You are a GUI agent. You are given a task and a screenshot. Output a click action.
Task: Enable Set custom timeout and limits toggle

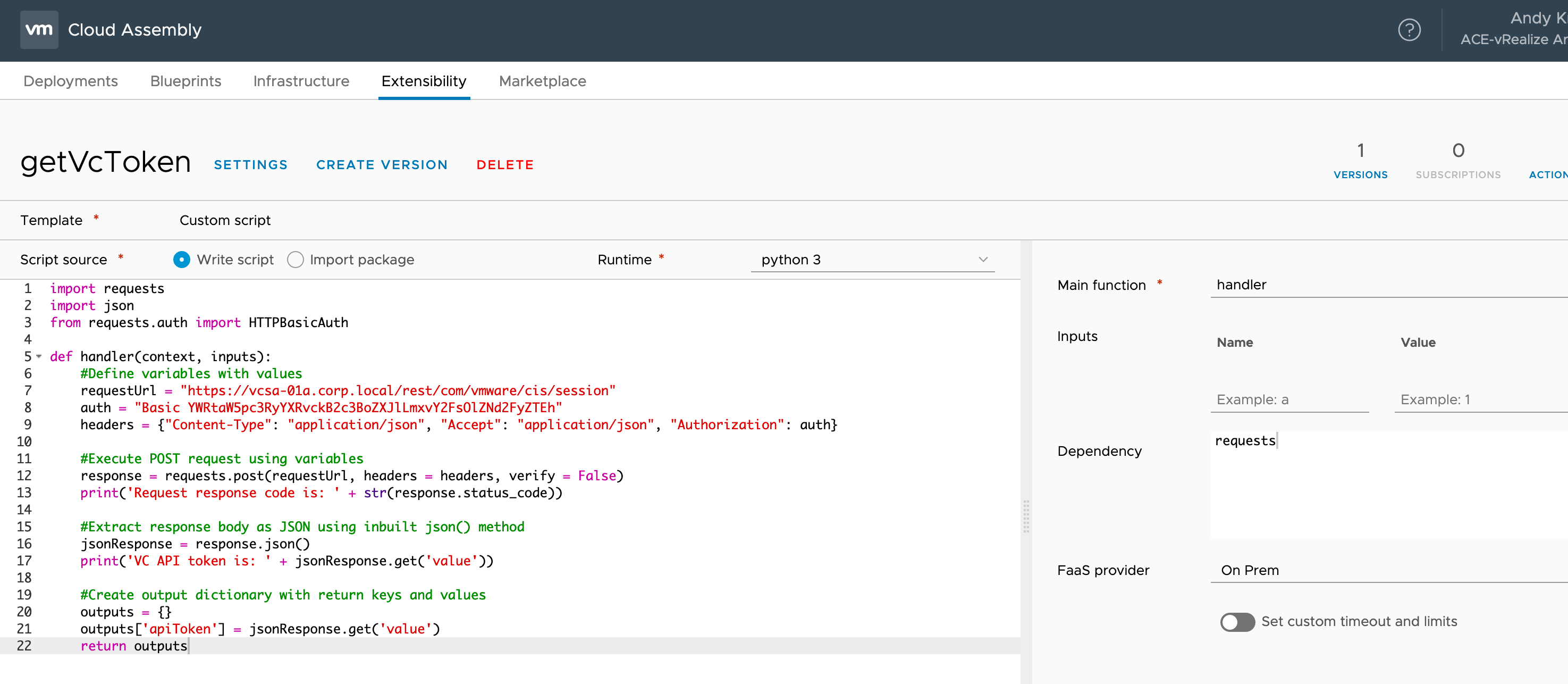coord(1237,621)
